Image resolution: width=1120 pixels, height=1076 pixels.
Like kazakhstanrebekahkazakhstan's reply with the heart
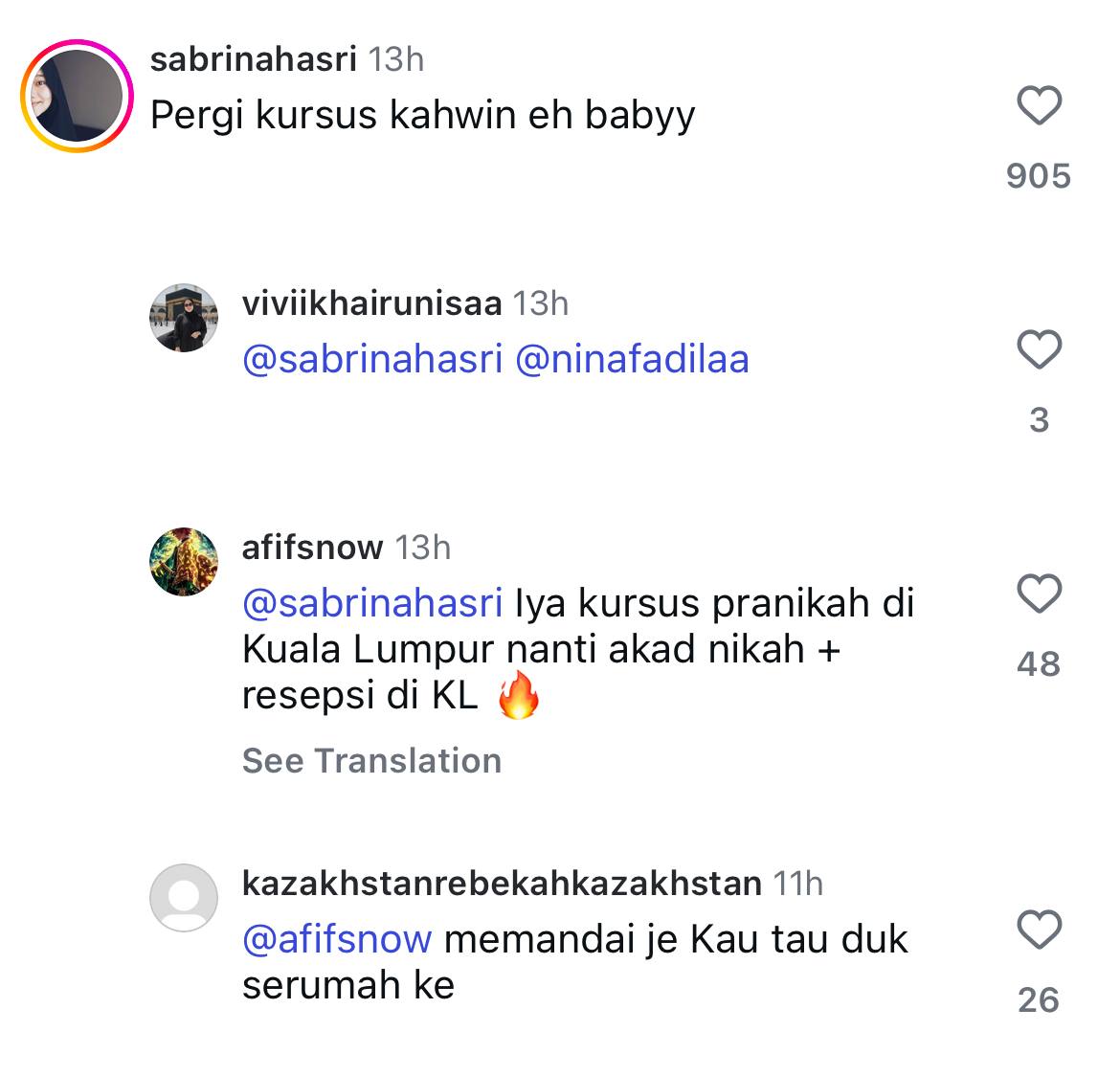(1040, 930)
